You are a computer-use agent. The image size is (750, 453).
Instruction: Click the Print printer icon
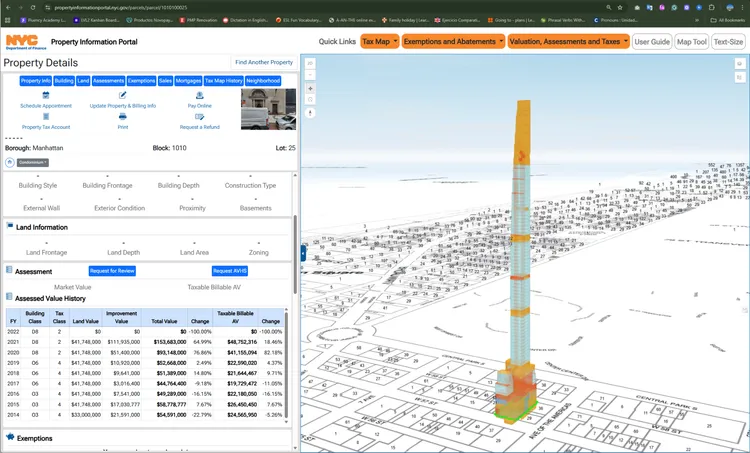(x=122, y=117)
